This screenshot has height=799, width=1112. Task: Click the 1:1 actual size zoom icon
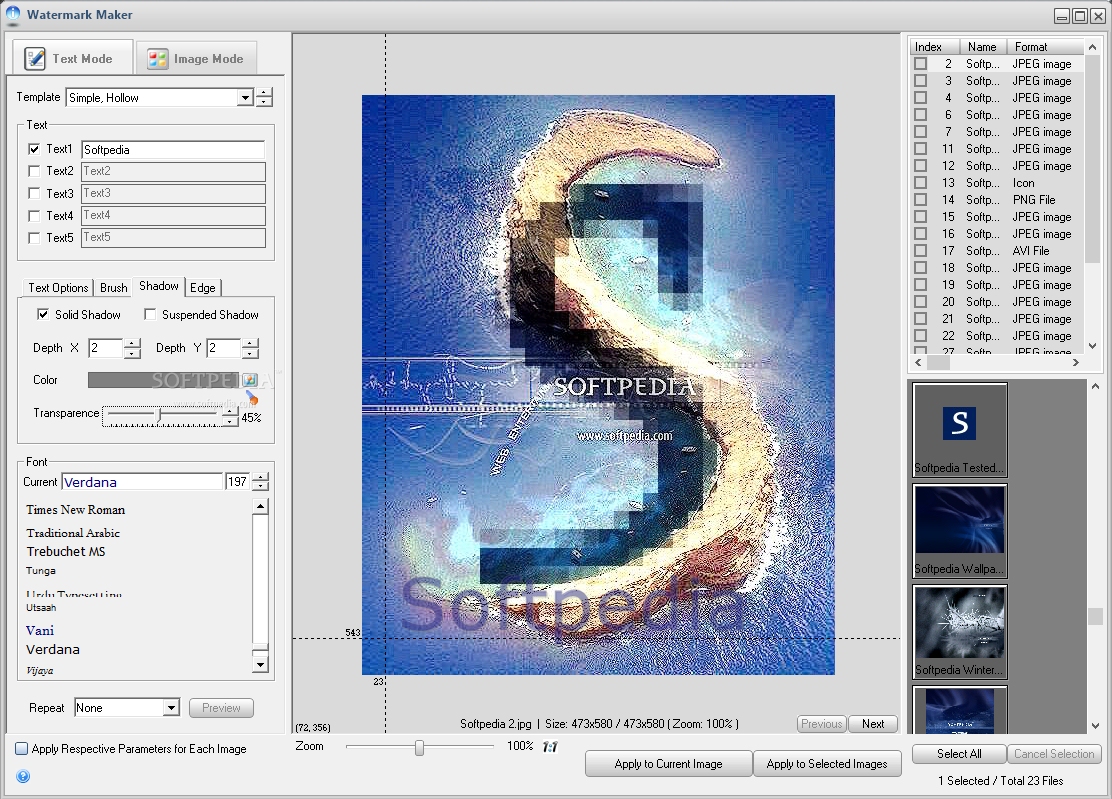pos(550,747)
